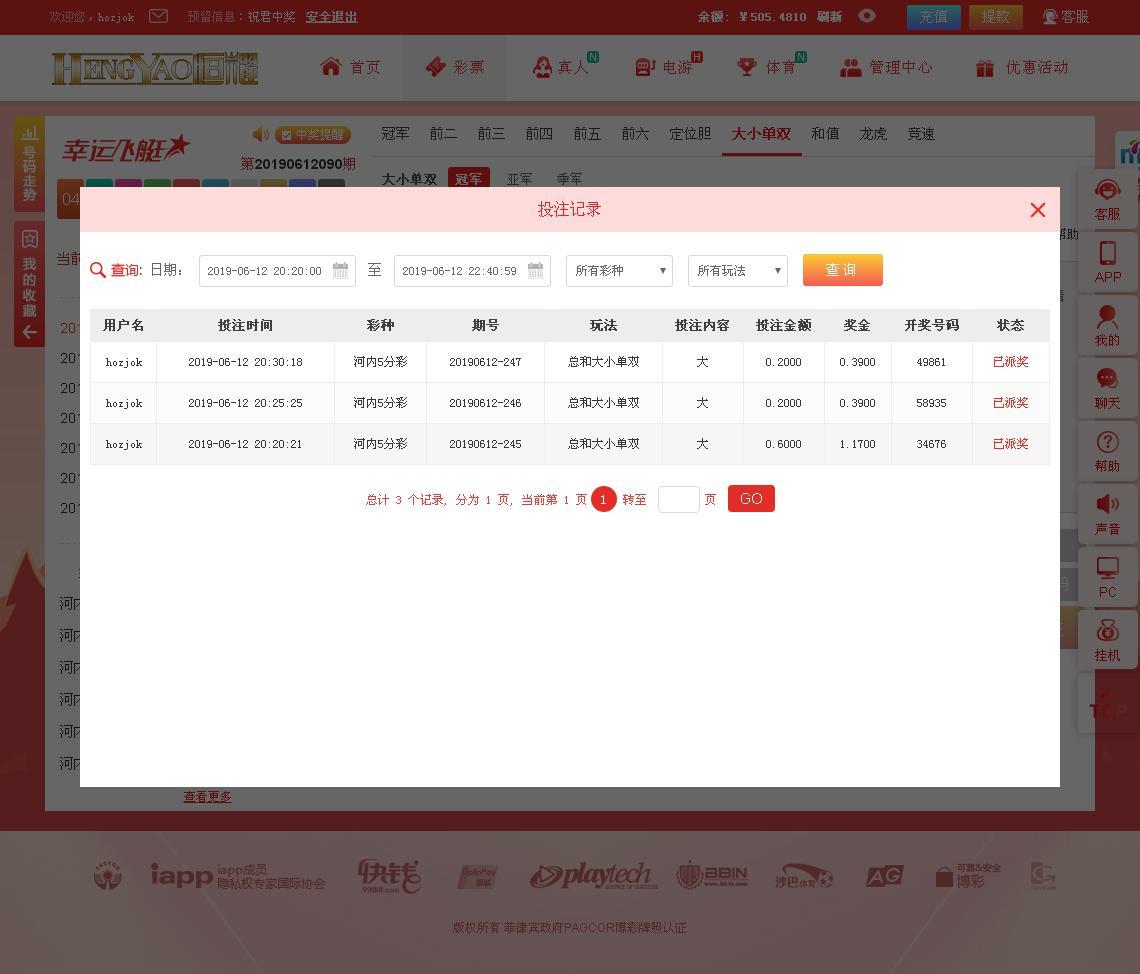Screen dimensions: 1140x974
Task: Click the 安全退出 logout link
Action: pyautogui.click(x=331, y=17)
